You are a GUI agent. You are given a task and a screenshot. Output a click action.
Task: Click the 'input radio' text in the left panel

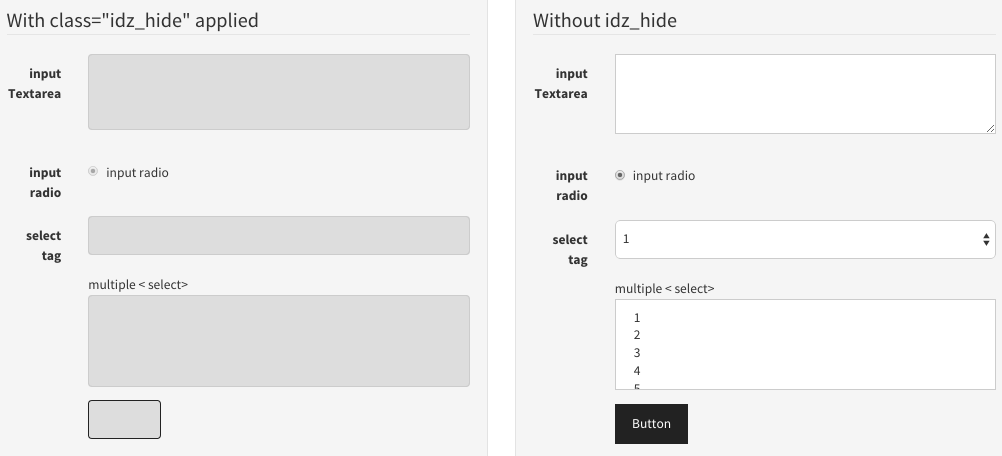tap(137, 173)
